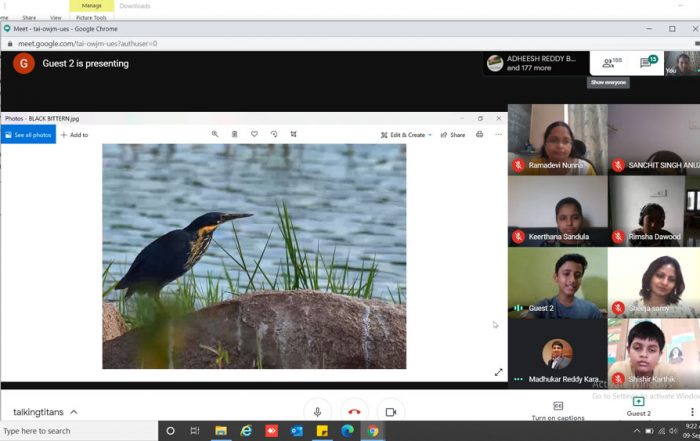Image resolution: width=700 pixels, height=441 pixels.
Task: Show hidden system tray icons
Action: 637,431
